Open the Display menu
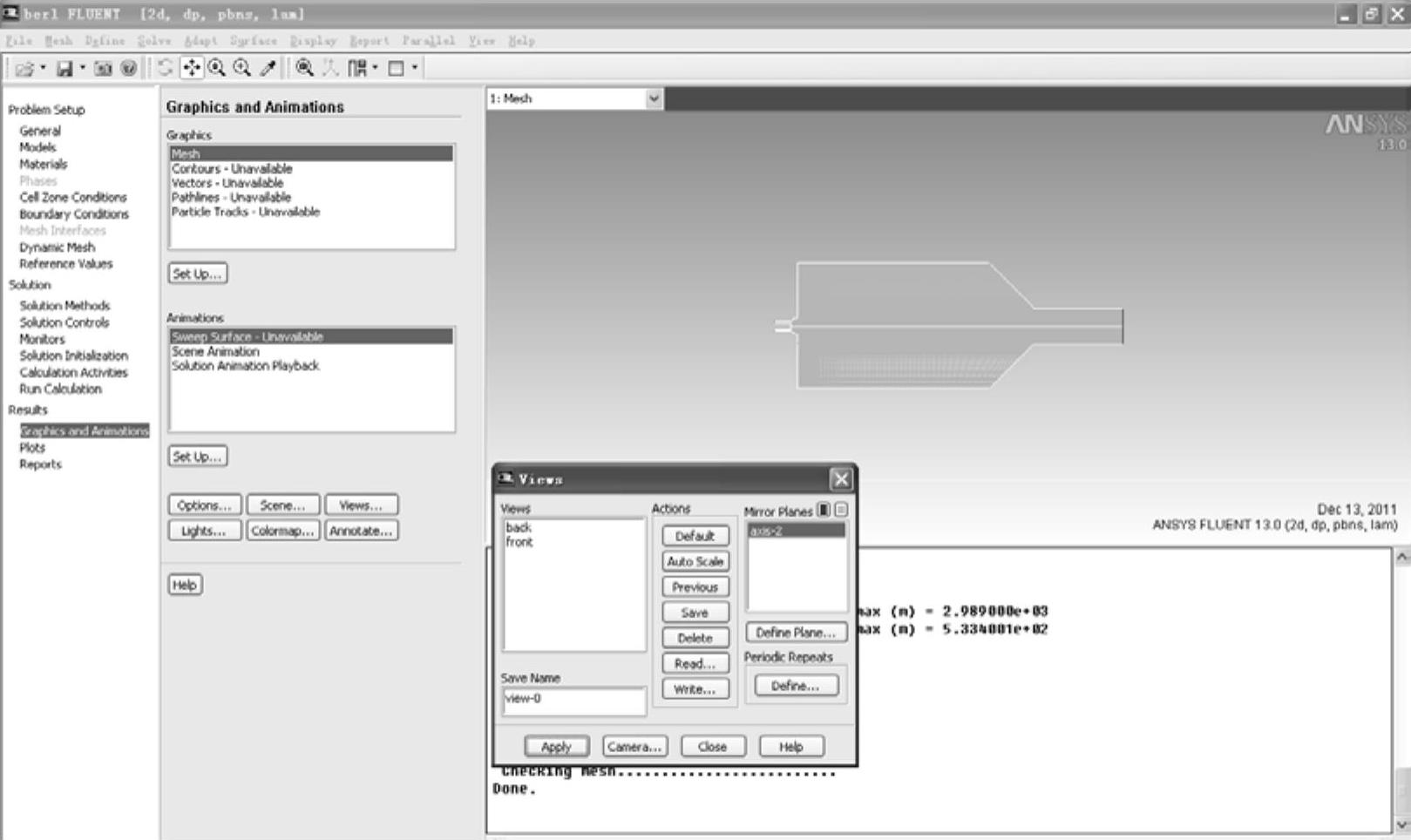1411x840 pixels. click(313, 41)
